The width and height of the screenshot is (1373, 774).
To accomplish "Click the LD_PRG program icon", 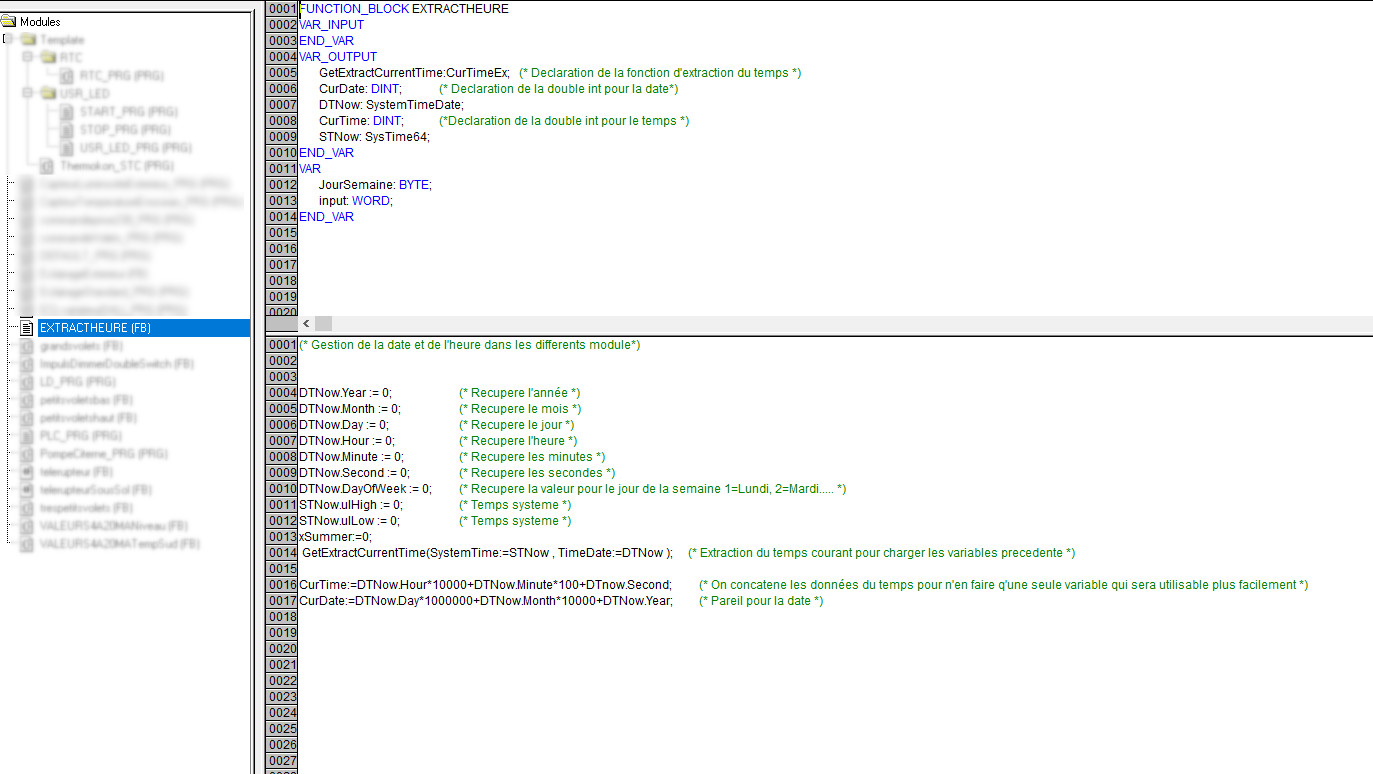I will (x=27, y=381).
